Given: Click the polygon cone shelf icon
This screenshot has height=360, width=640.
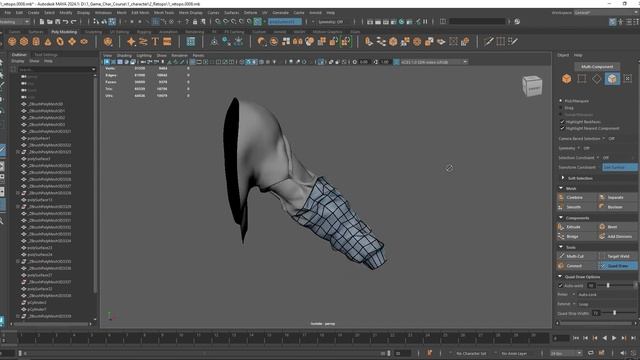Looking at the screenshot, I should 48,41.
